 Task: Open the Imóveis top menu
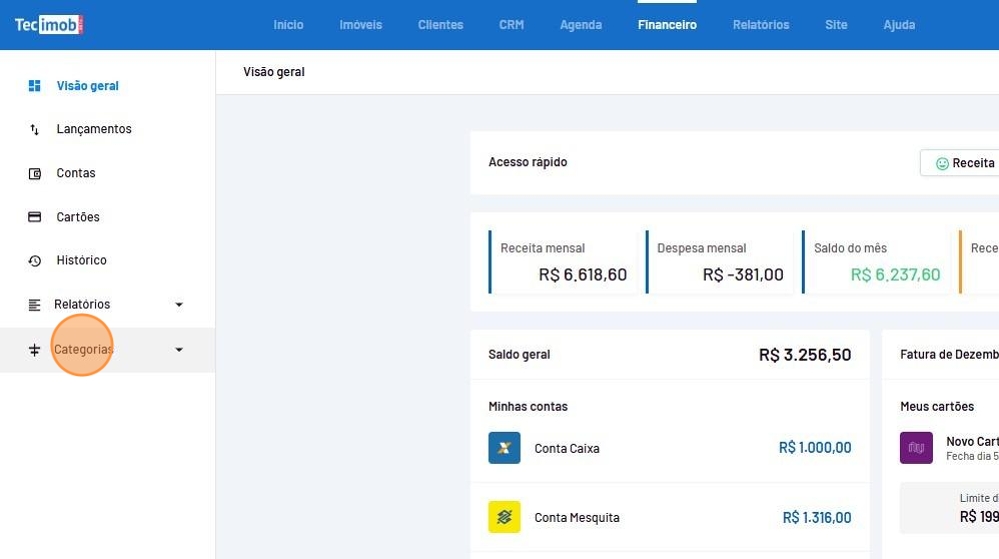click(x=360, y=25)
